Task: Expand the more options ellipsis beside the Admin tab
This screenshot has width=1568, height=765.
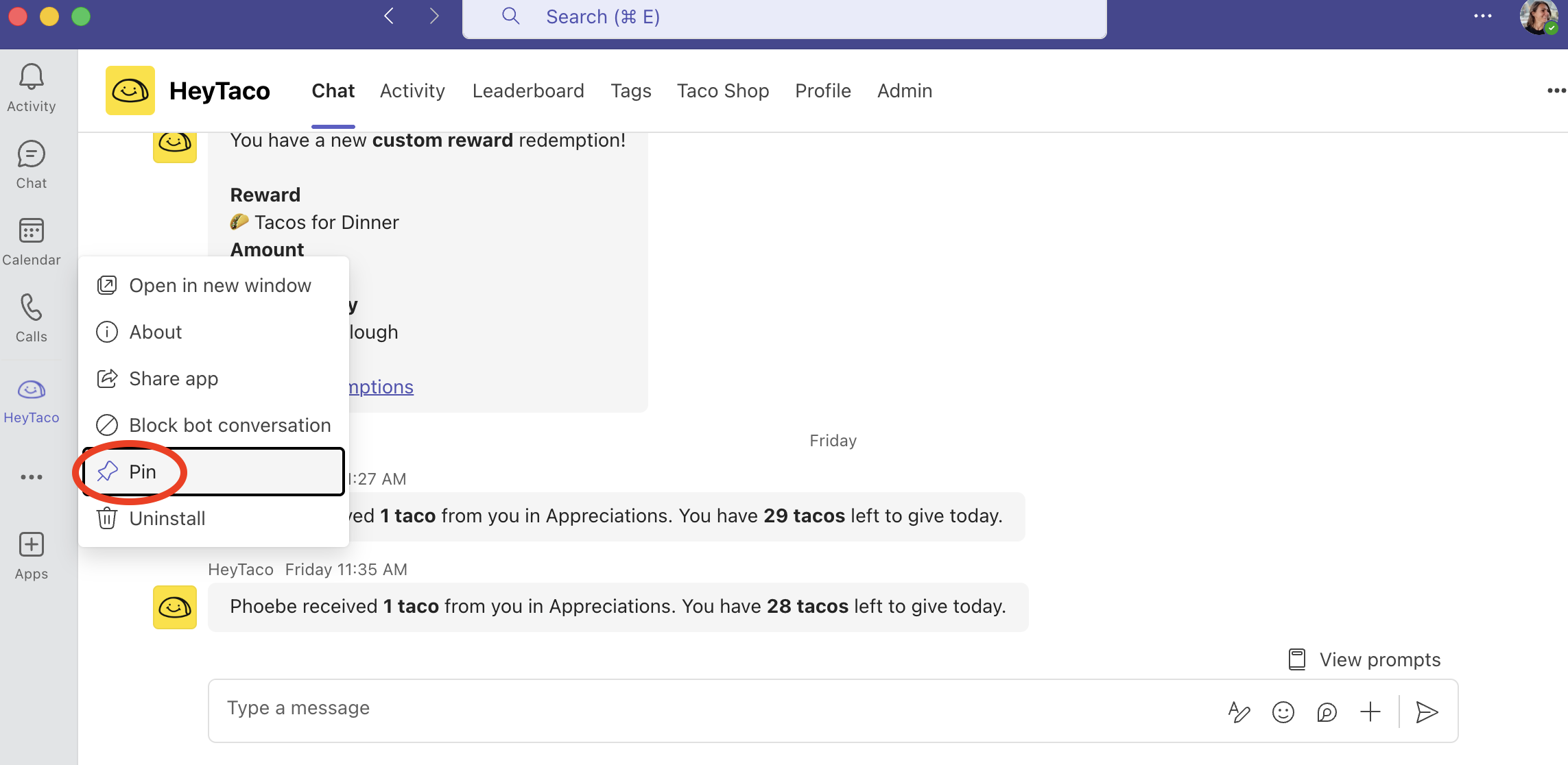Action: [1556, 90]
